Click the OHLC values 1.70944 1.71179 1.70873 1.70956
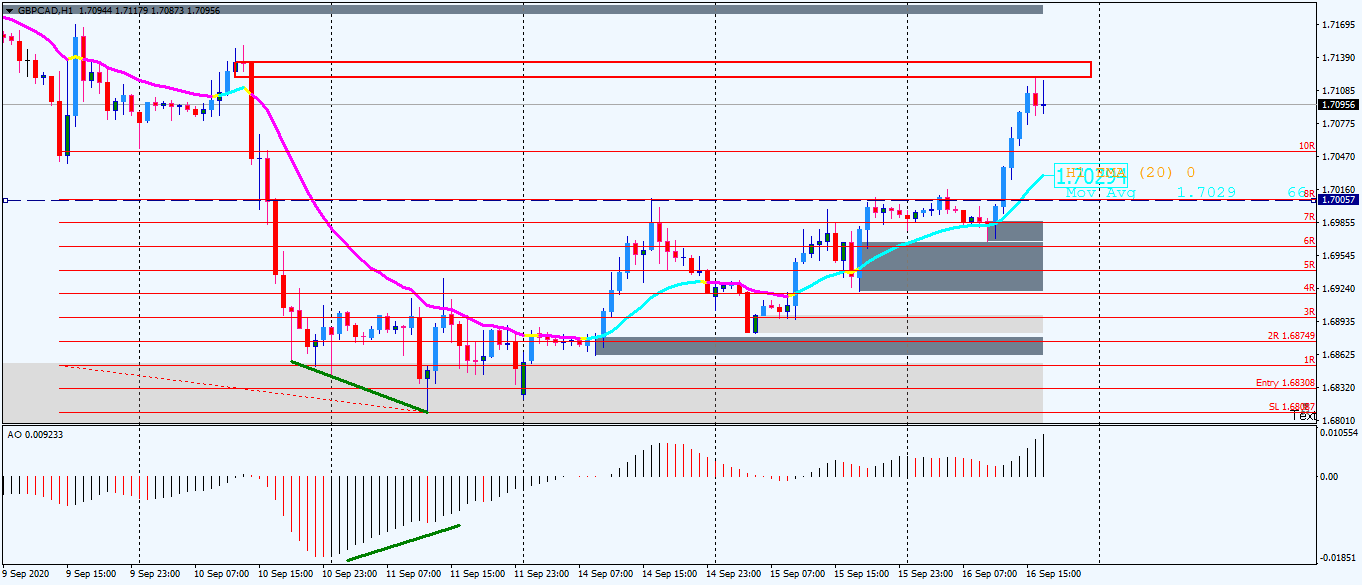The image size is (1362, 585). [x=151, y=9]
